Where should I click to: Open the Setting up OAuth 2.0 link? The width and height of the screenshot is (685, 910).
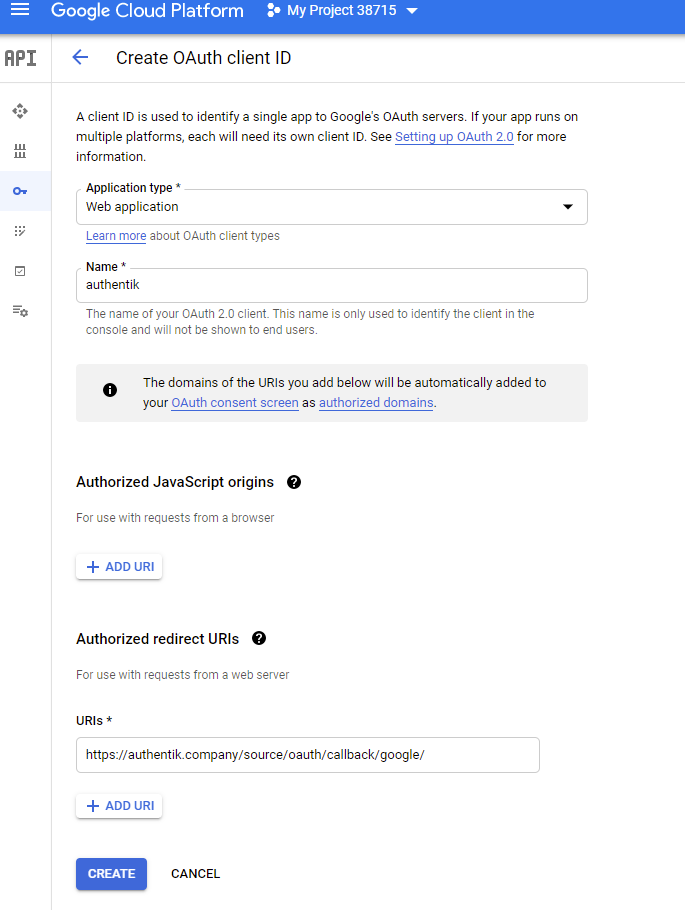(x=454, y=136)
